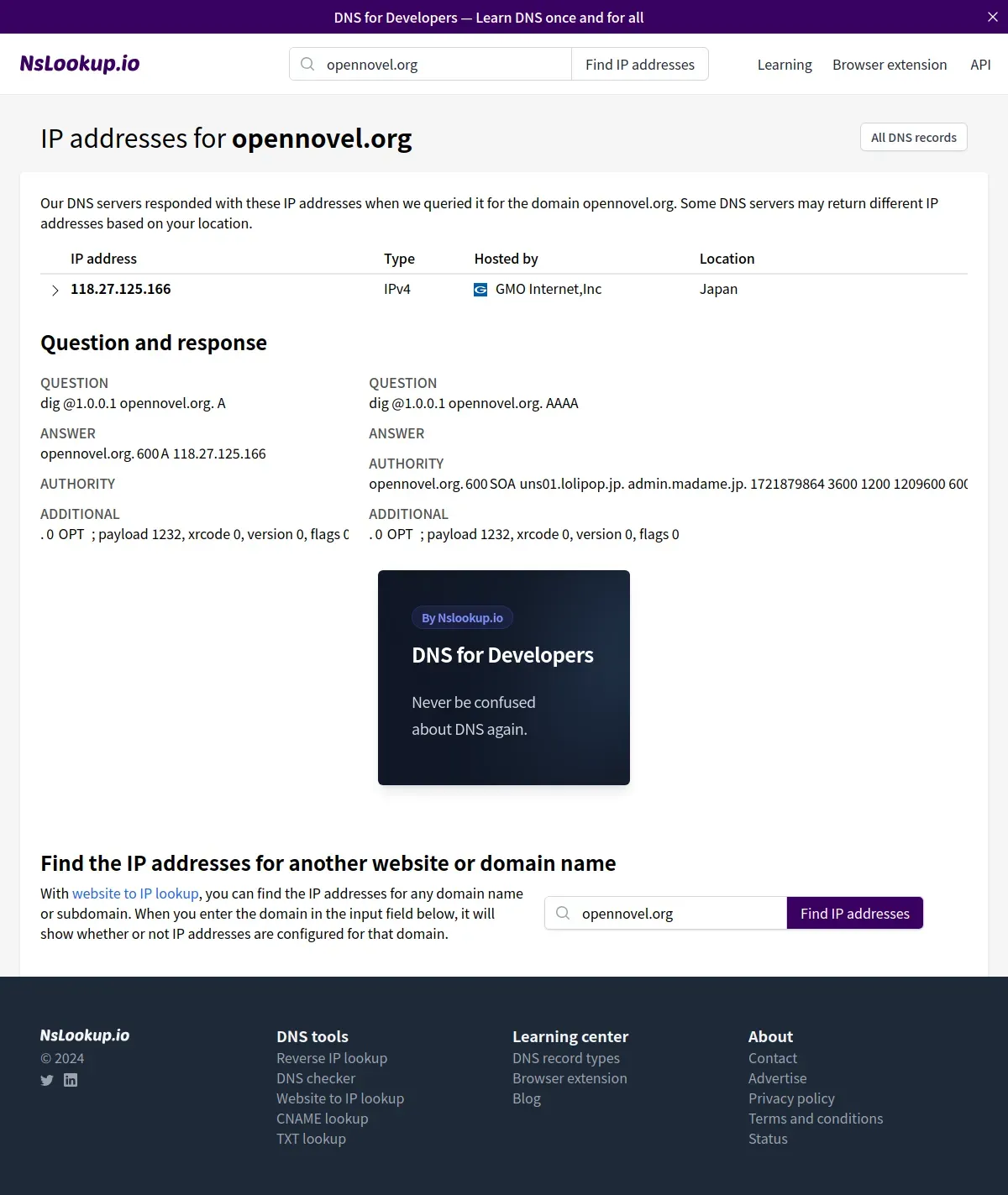Open the API menu item
This screenshot has width=1008, height=1195.
tap(980, 65)
